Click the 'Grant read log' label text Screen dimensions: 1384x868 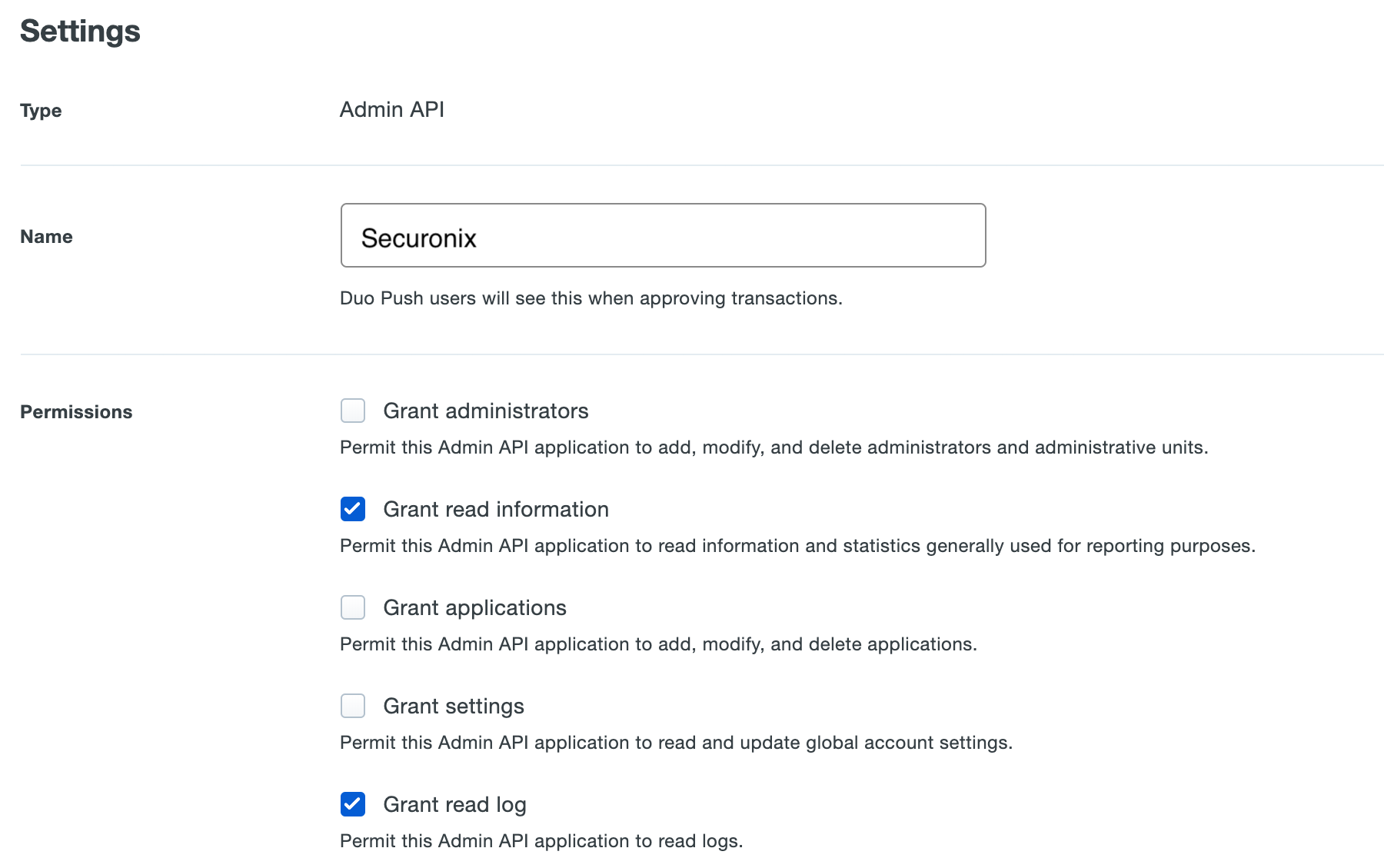[454, 805]
